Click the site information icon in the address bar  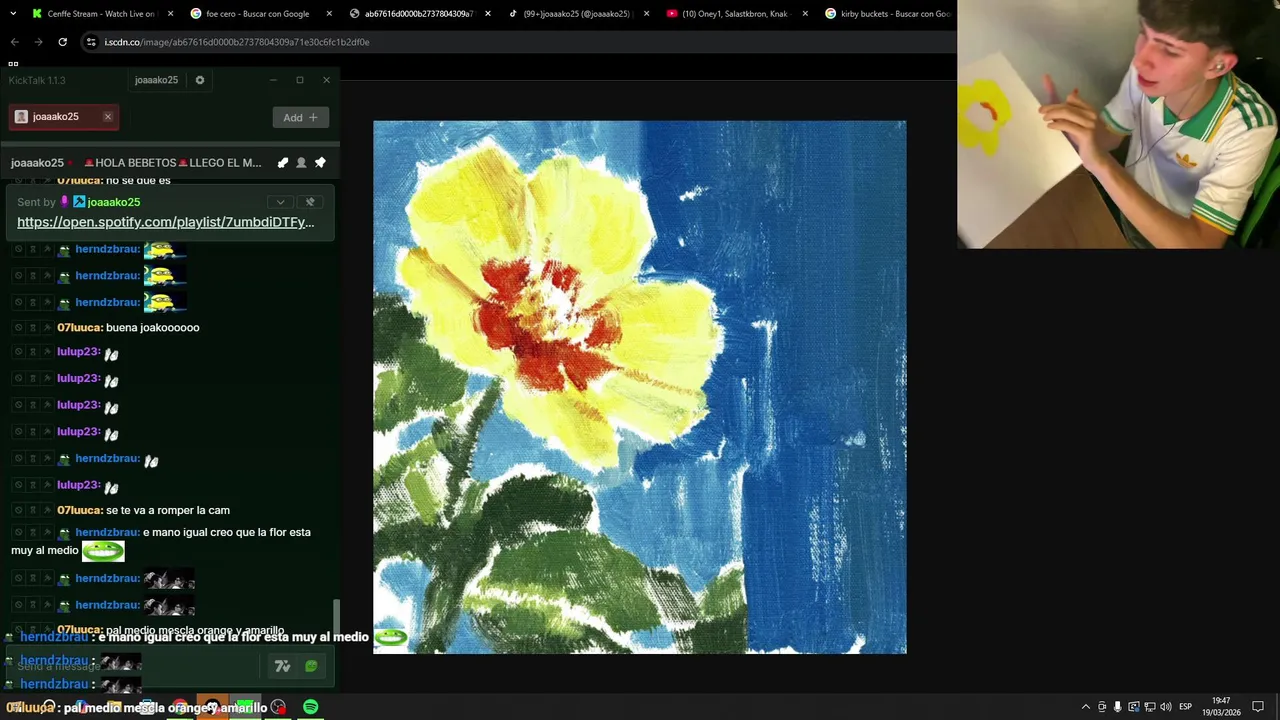(91, 42)
